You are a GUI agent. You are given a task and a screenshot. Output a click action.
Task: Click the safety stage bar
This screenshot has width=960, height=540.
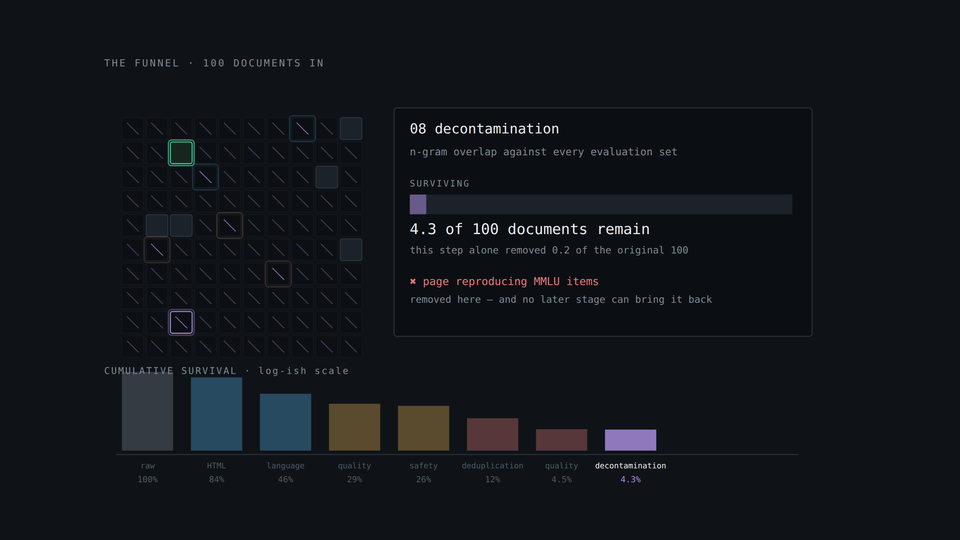pyautogui.click(x=424, y=429)
